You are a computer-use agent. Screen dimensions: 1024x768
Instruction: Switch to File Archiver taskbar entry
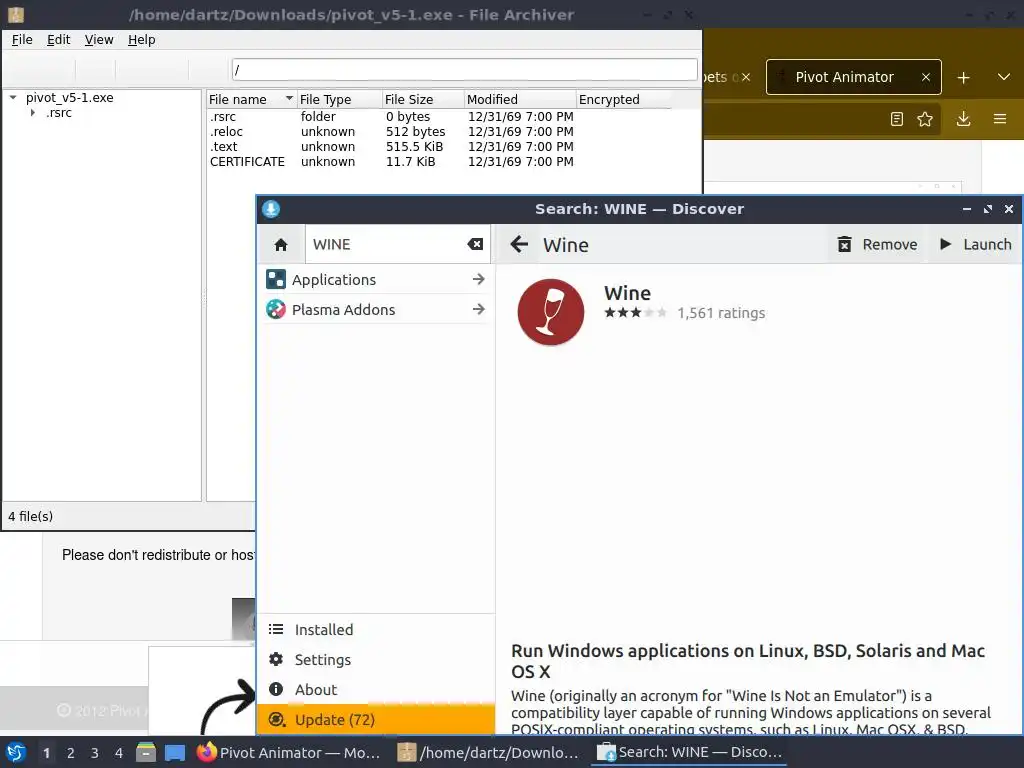click(x=488, y=753)
